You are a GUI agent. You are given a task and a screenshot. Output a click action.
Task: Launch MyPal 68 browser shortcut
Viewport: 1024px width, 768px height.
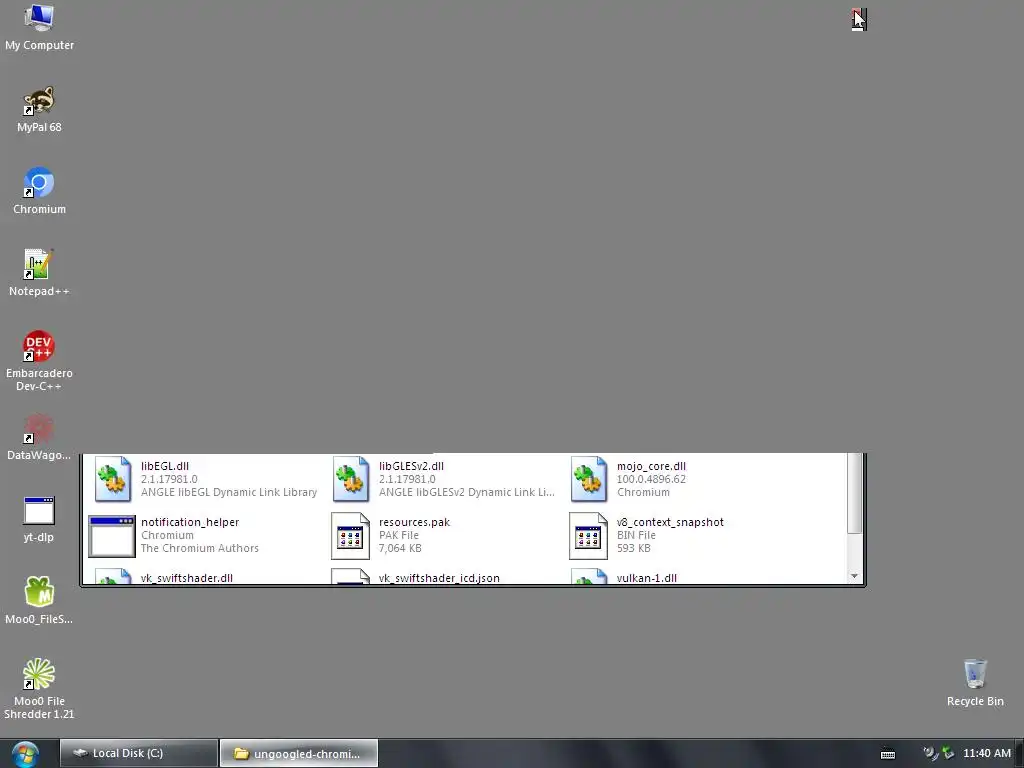[x=39, y=109]
